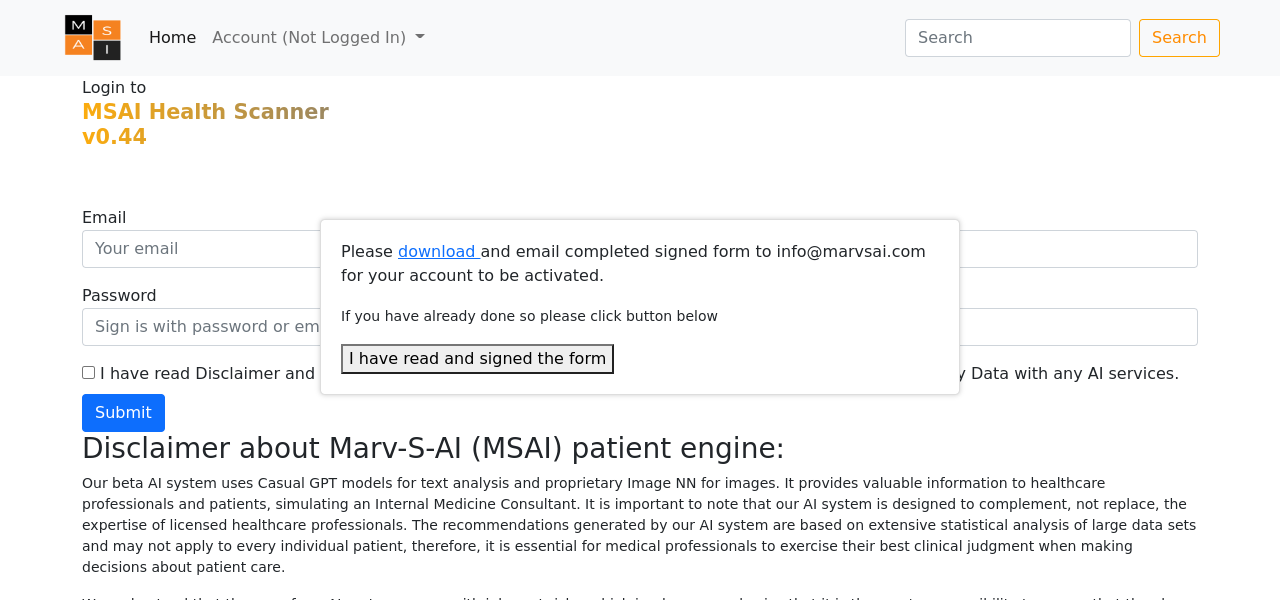The width and height of the screenshot is (1280, 600).
Task: Click the 'Login to' text above the title
Action: (x=114, y=88)
